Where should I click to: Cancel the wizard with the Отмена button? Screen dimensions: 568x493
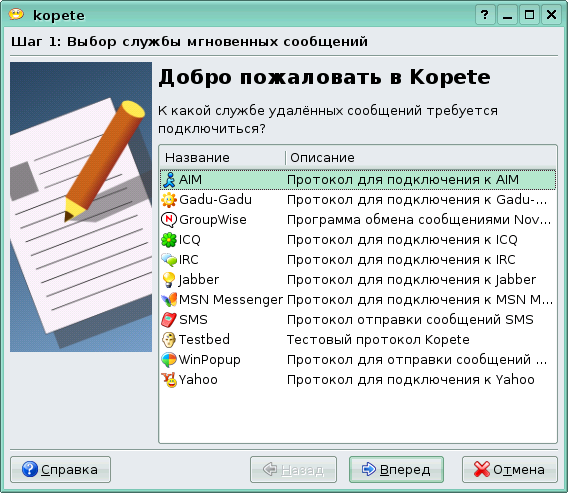point(510,469)
